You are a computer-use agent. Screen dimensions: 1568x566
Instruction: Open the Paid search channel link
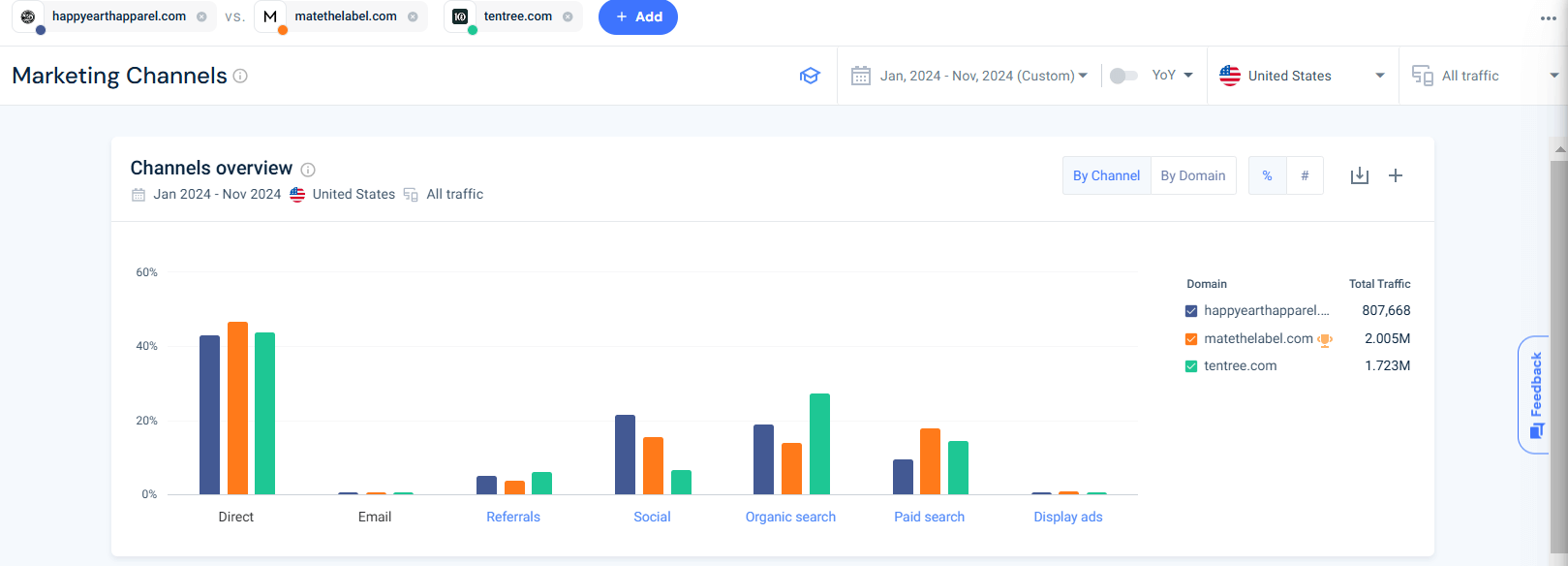pyautogui.click(x=929, y=517)
